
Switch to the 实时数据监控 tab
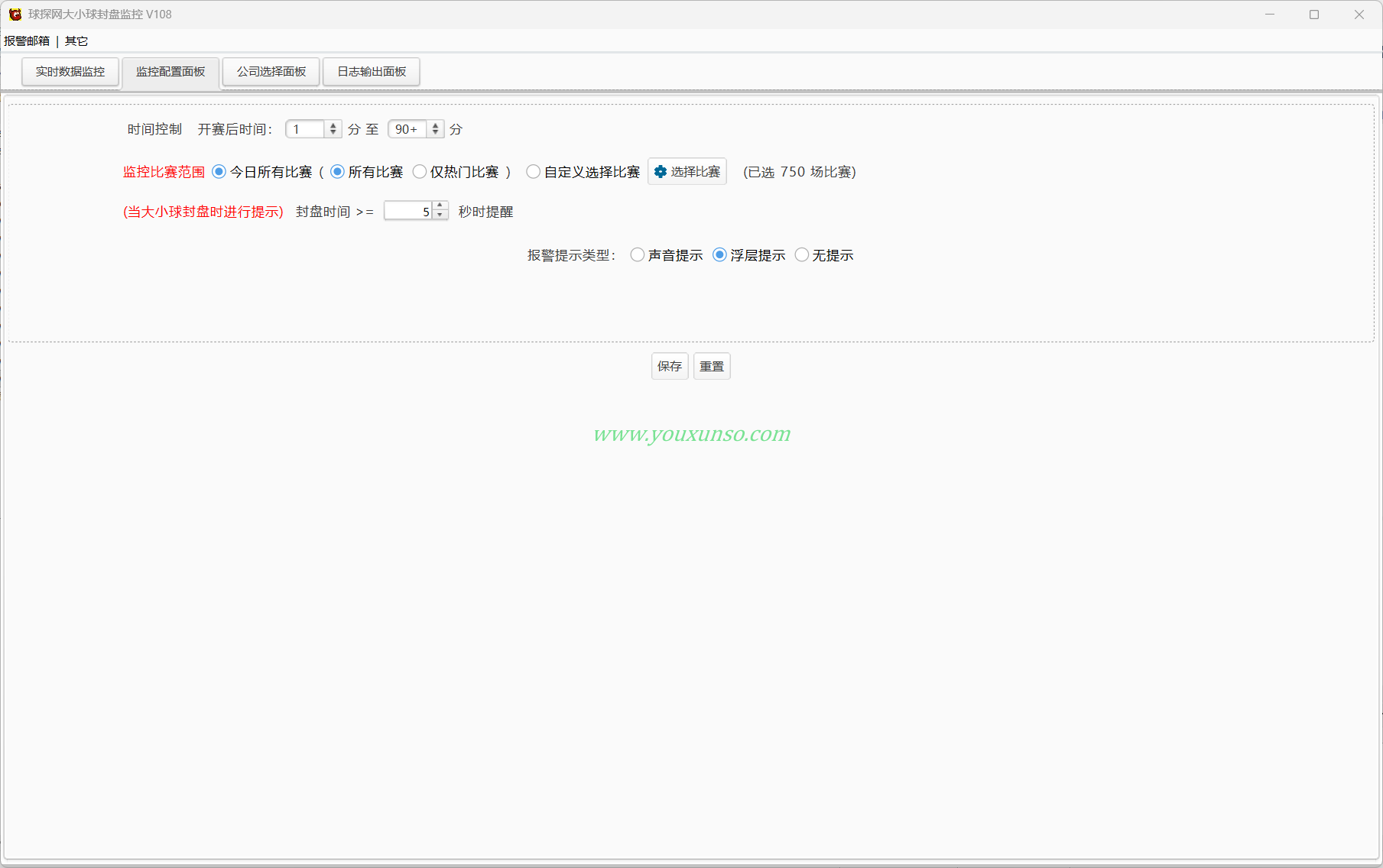coord(70,72)
